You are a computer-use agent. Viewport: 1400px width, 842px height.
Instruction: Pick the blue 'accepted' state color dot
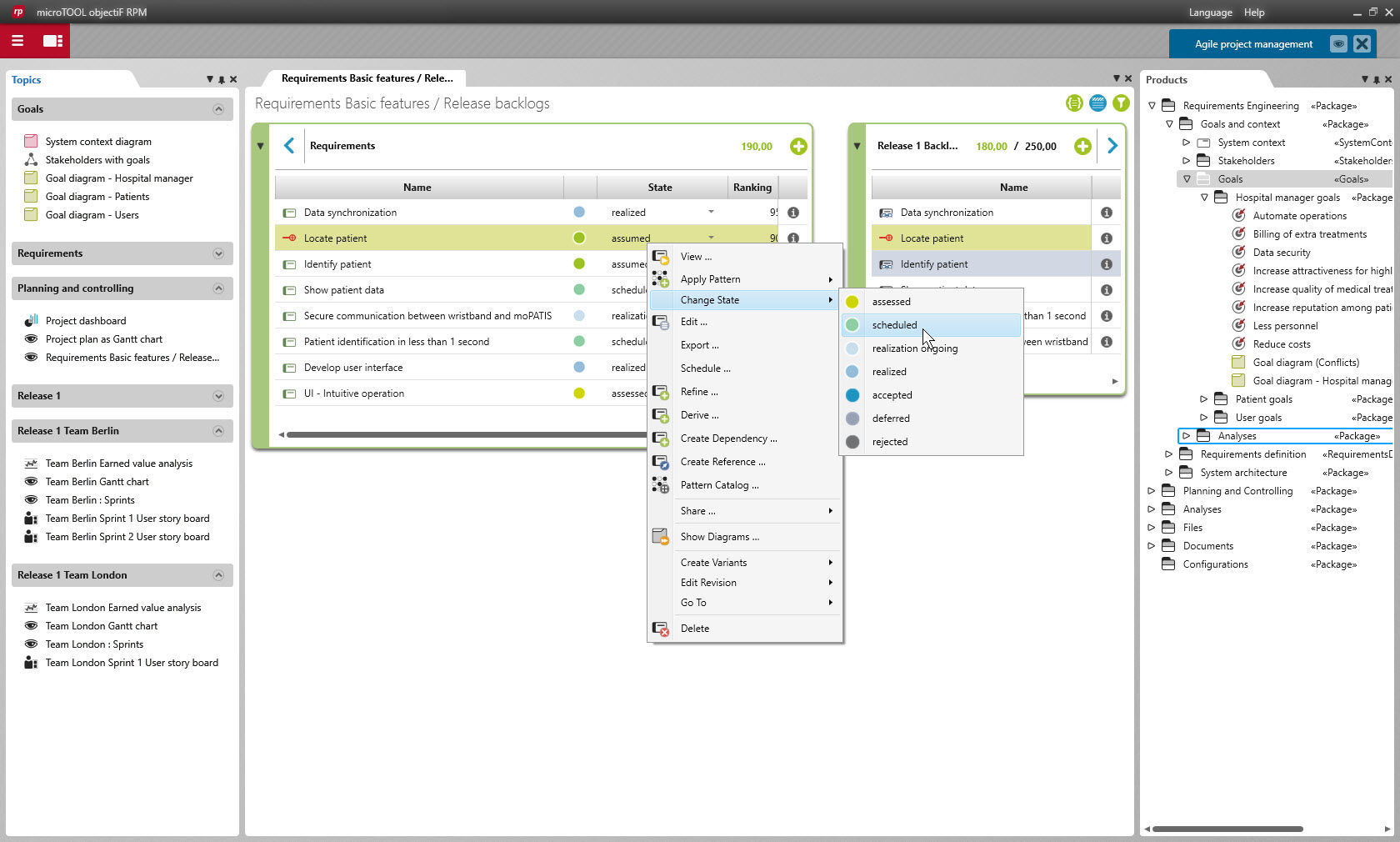(852, 395)
